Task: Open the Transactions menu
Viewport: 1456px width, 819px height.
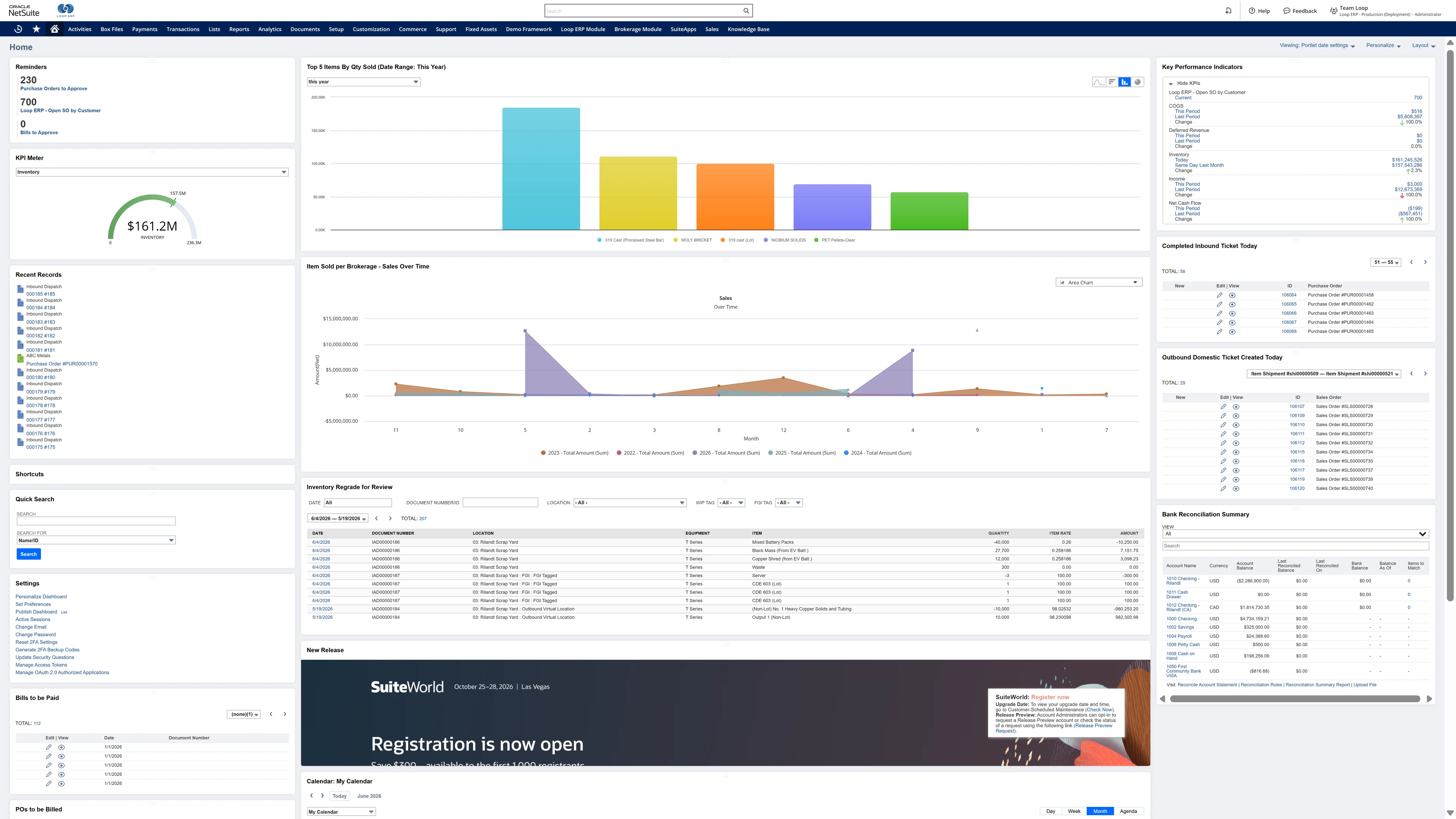Action: coord(182,30)
